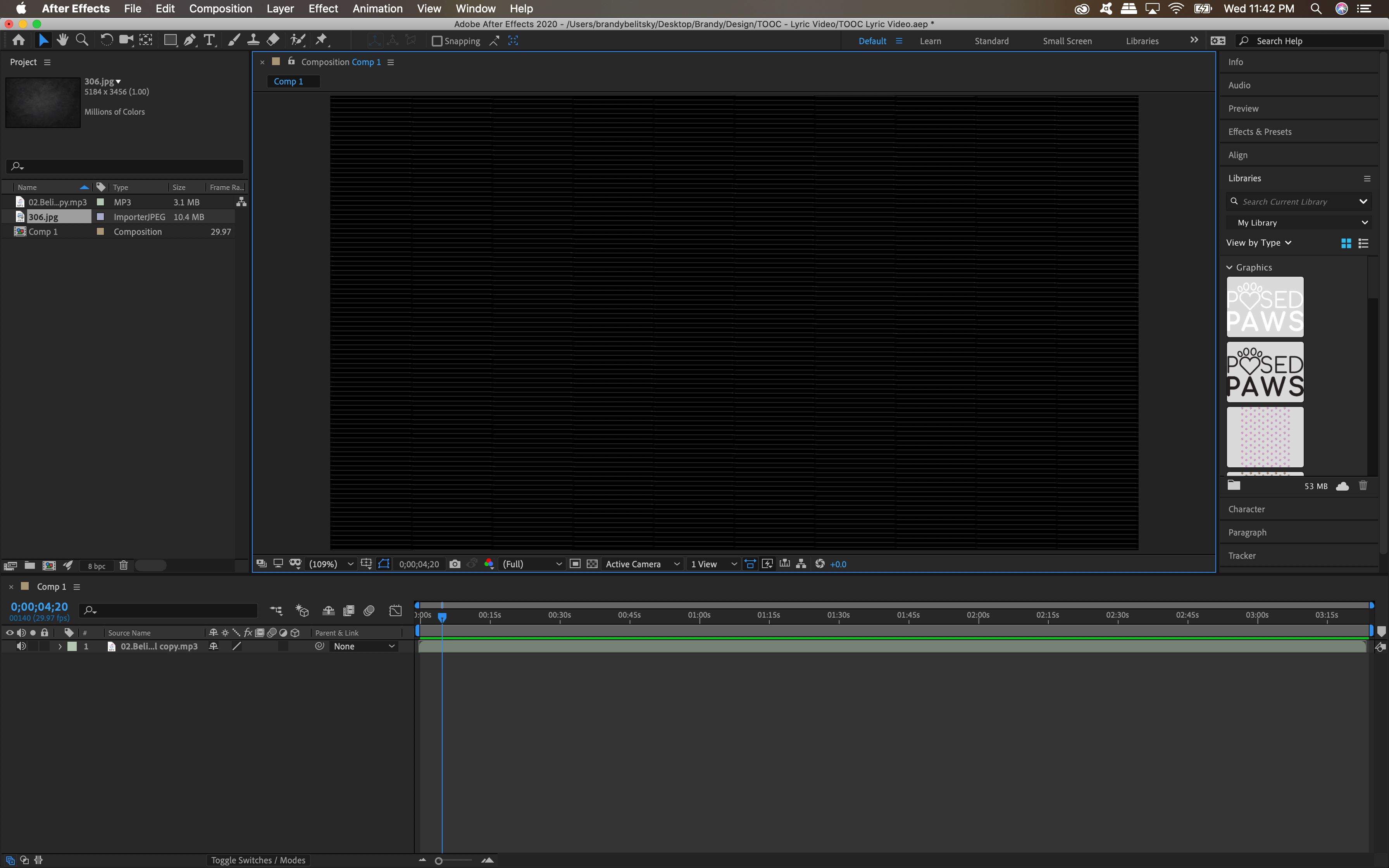Open the Composition menu
Image resolution: width=1389 pixels, height=868 pixels.
click(x=221, y=9)
